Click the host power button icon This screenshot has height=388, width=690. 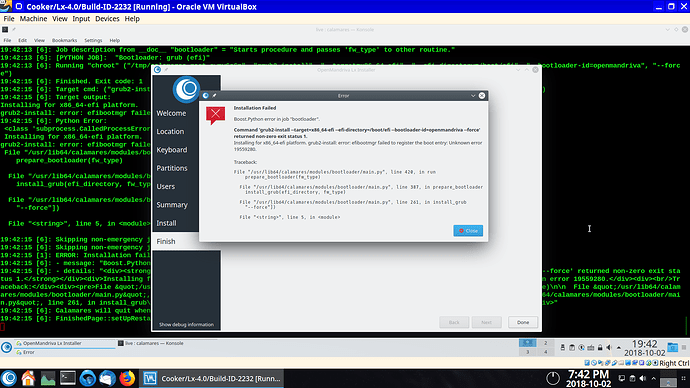[x=553, y=378]
